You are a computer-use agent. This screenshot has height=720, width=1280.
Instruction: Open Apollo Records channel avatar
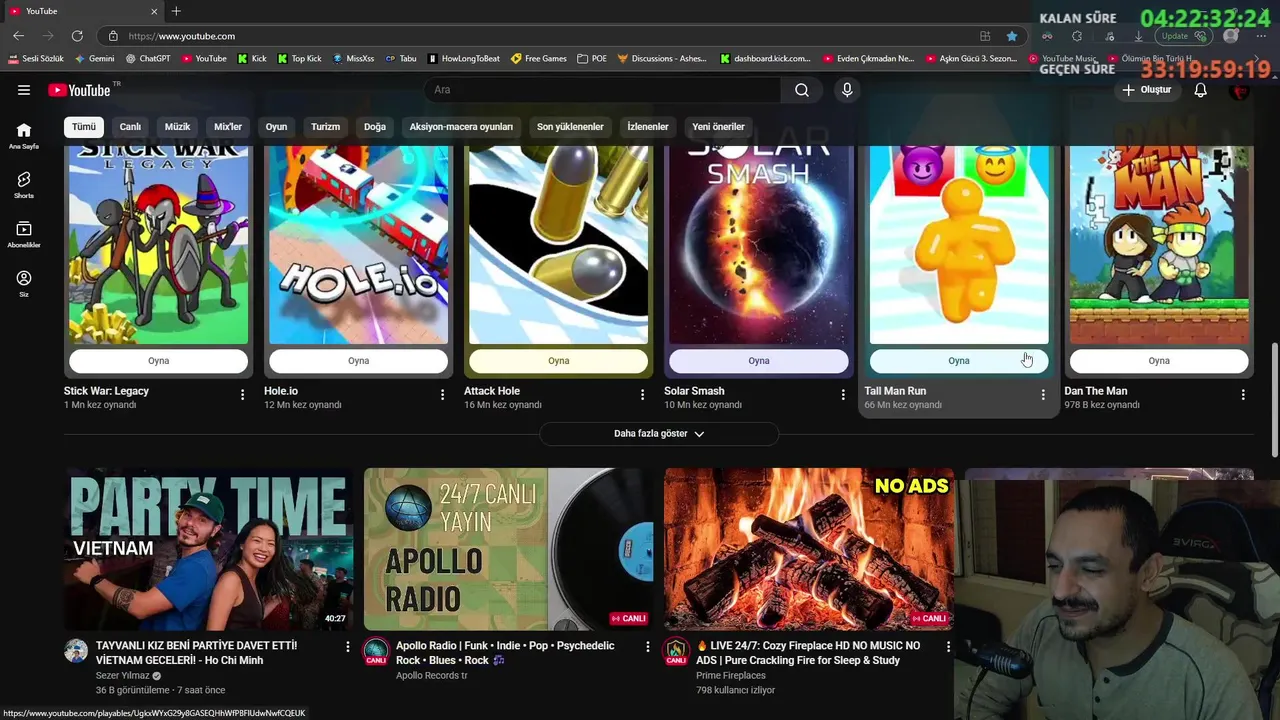[376, 651]
